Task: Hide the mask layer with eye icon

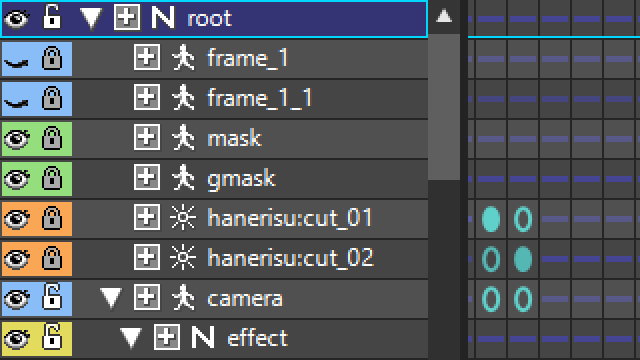Action: pyautogui.click(x=17, y=139)
